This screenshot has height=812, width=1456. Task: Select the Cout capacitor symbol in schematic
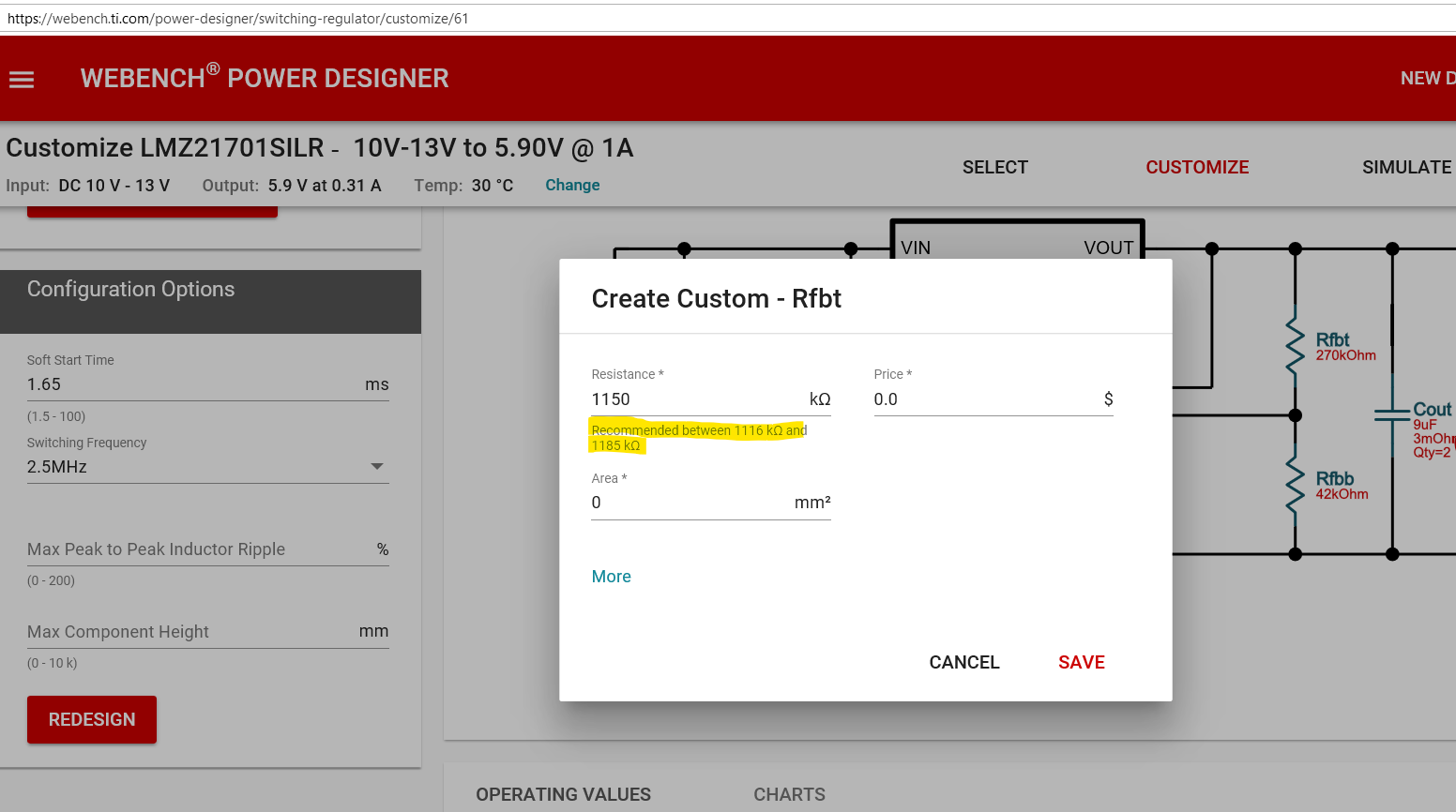[1392, 415]
